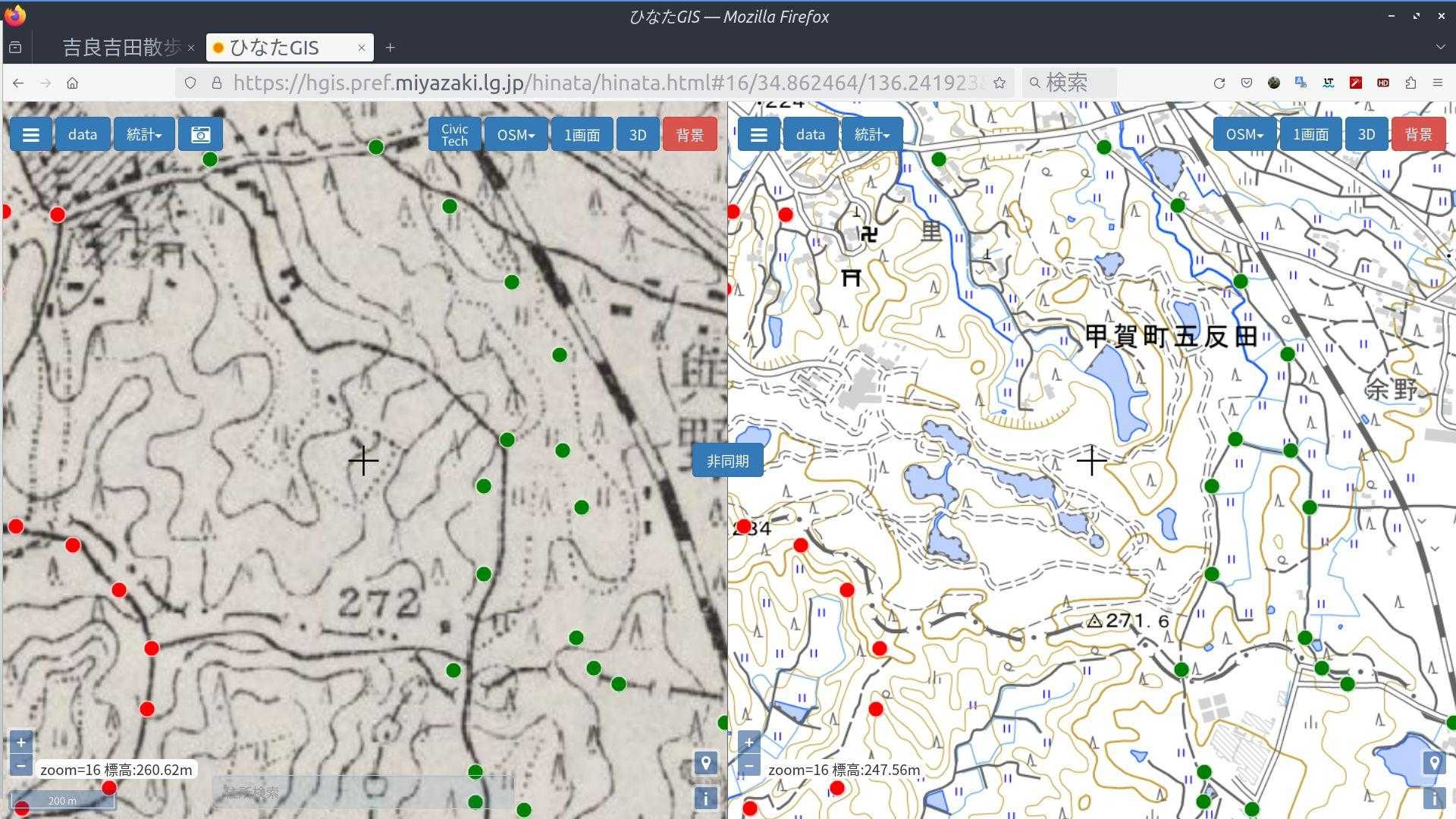The height and width of the screenshot is (819, 1456).
Task: Zoom in on left map
Action: (21, 742)
